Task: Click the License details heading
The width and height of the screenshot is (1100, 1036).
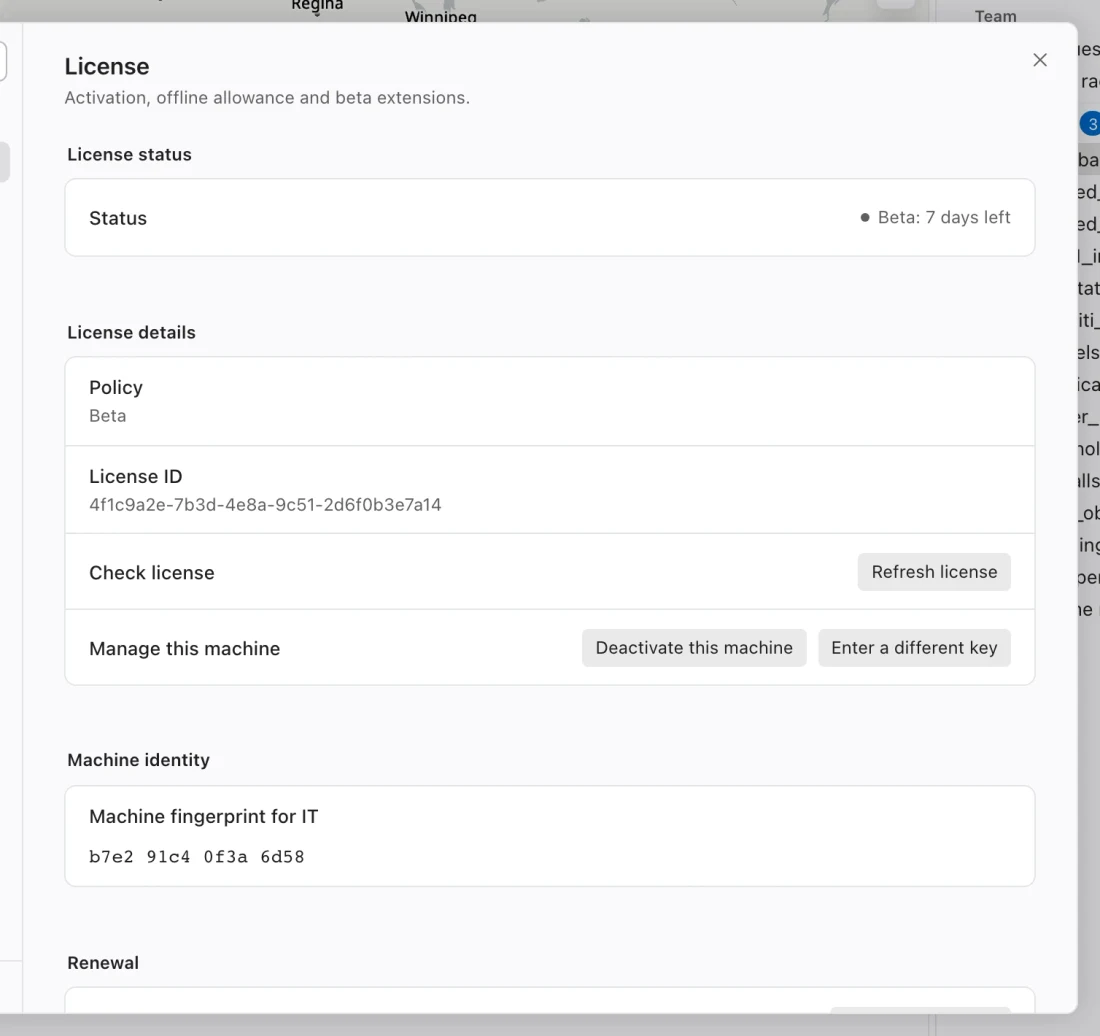Action: click(x=131, y=332)
